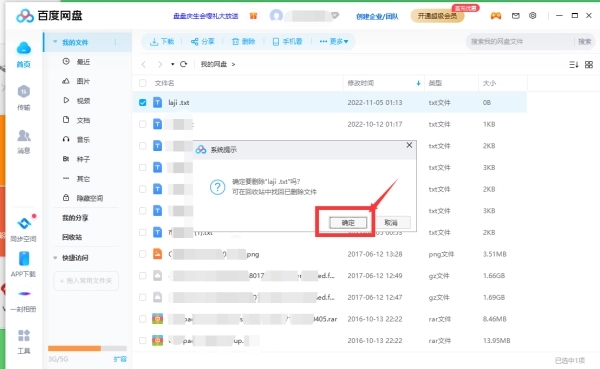Viewport: 600px width, 369px height.
Task: Open the 我的文件 three-dot menu
Action: coord(115,42)
